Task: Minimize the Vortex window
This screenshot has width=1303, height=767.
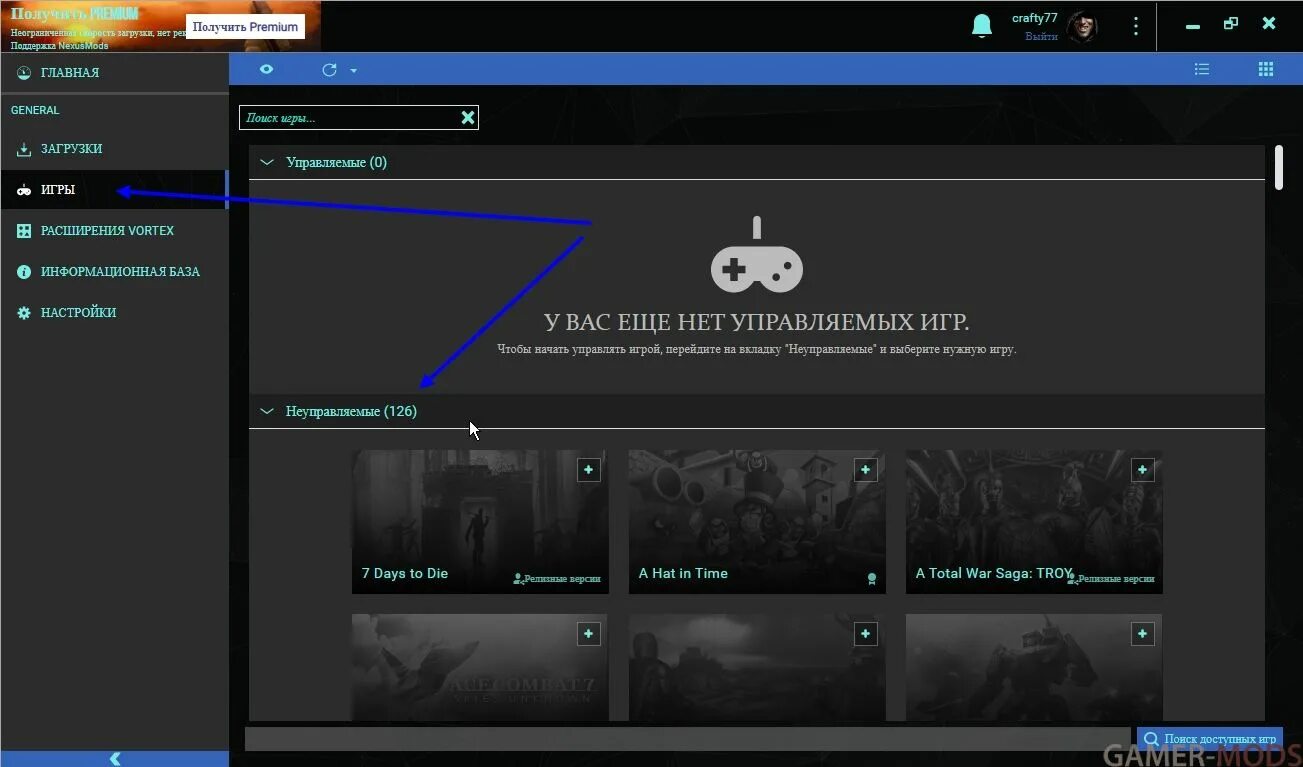Action: pos(1192,25)
